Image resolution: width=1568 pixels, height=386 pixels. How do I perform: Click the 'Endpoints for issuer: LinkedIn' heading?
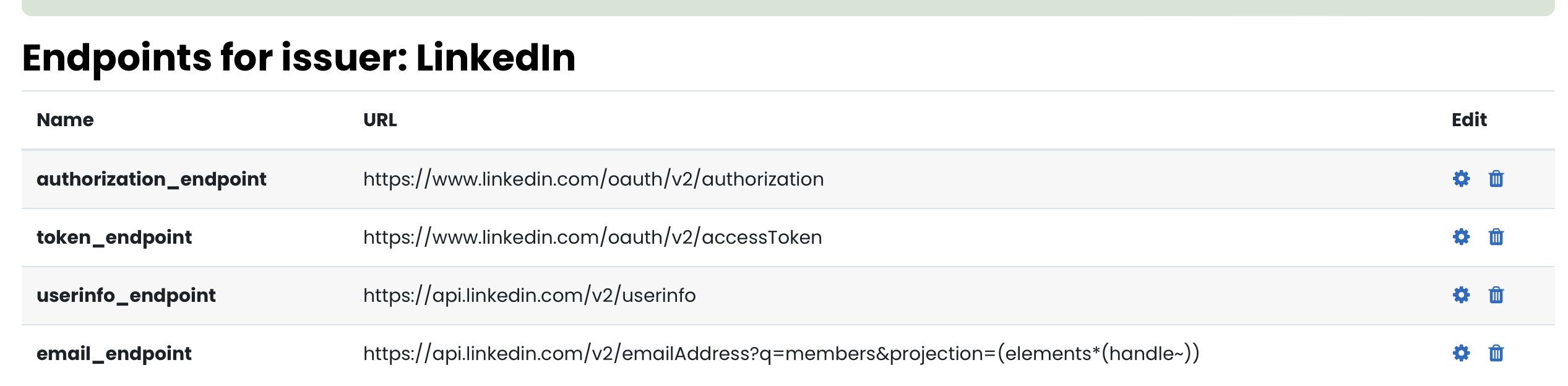299,58
